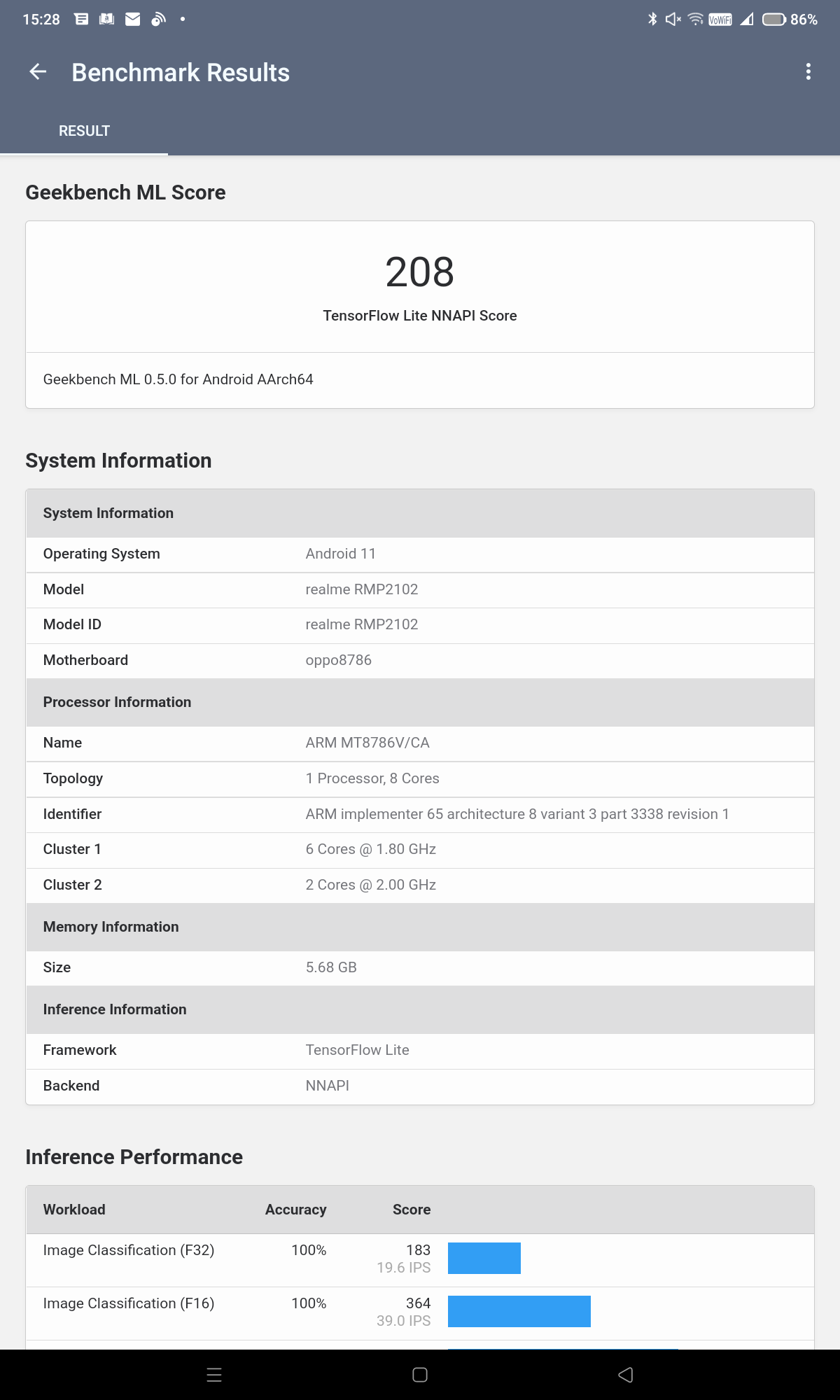840x1400 pixels.
Task: Tap the F32 score value 183
Action: point(419,1250)
